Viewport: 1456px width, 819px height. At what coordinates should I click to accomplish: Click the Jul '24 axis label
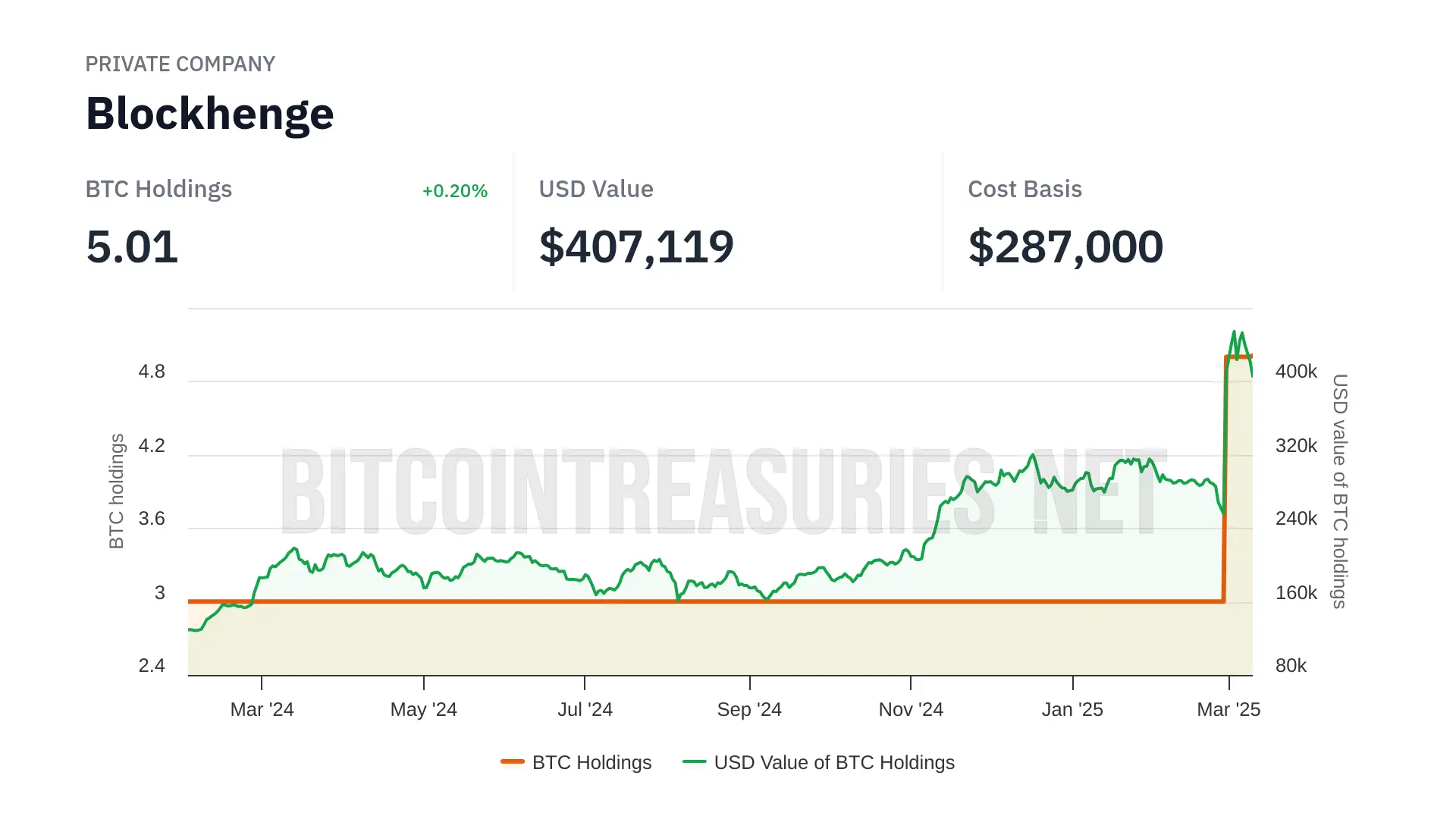[585, 710]
